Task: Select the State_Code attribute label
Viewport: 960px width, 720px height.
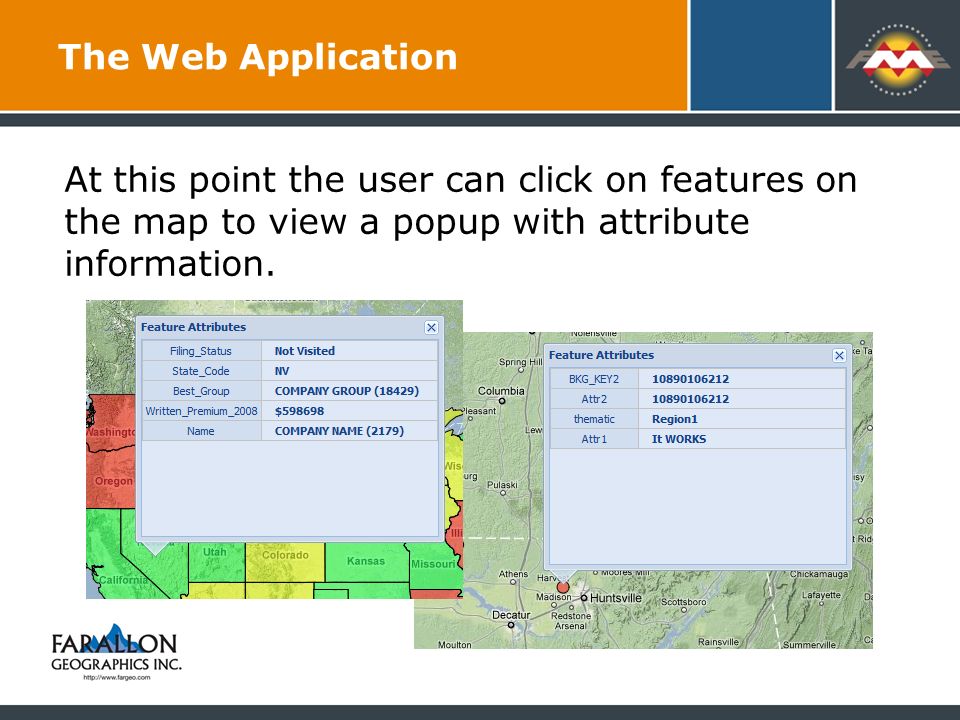Action: pyautogui.click(x=201, y=371)
